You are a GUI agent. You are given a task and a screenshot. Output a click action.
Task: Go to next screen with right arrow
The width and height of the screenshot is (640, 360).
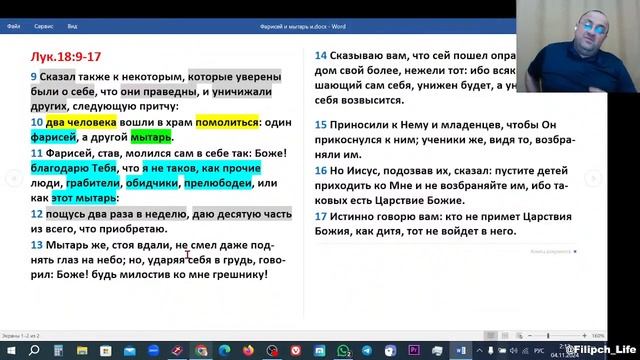pos(593,179)
